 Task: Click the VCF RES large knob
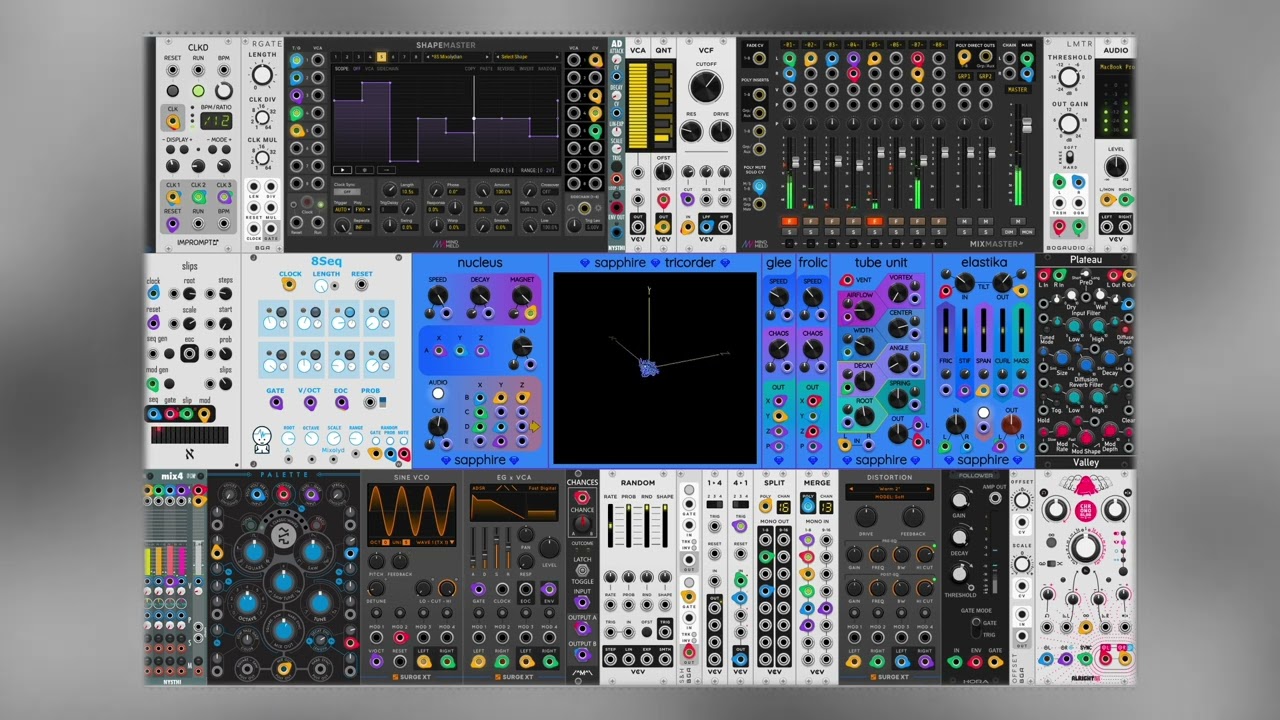(691, 131)
